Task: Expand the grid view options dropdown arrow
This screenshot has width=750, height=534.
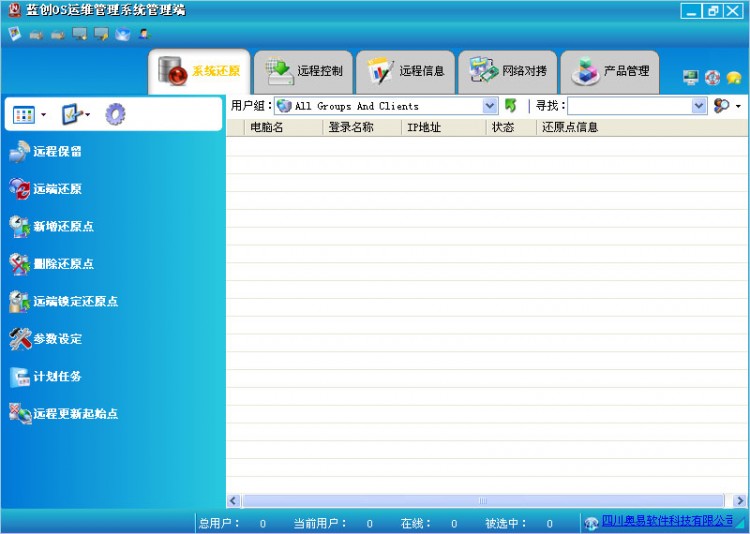Action: pyautogui.click(x=43, y=116)
